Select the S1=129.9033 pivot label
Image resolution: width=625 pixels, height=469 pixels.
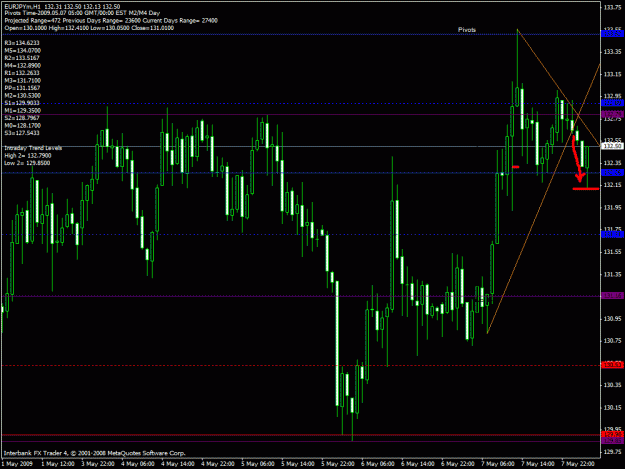(22, 103)
